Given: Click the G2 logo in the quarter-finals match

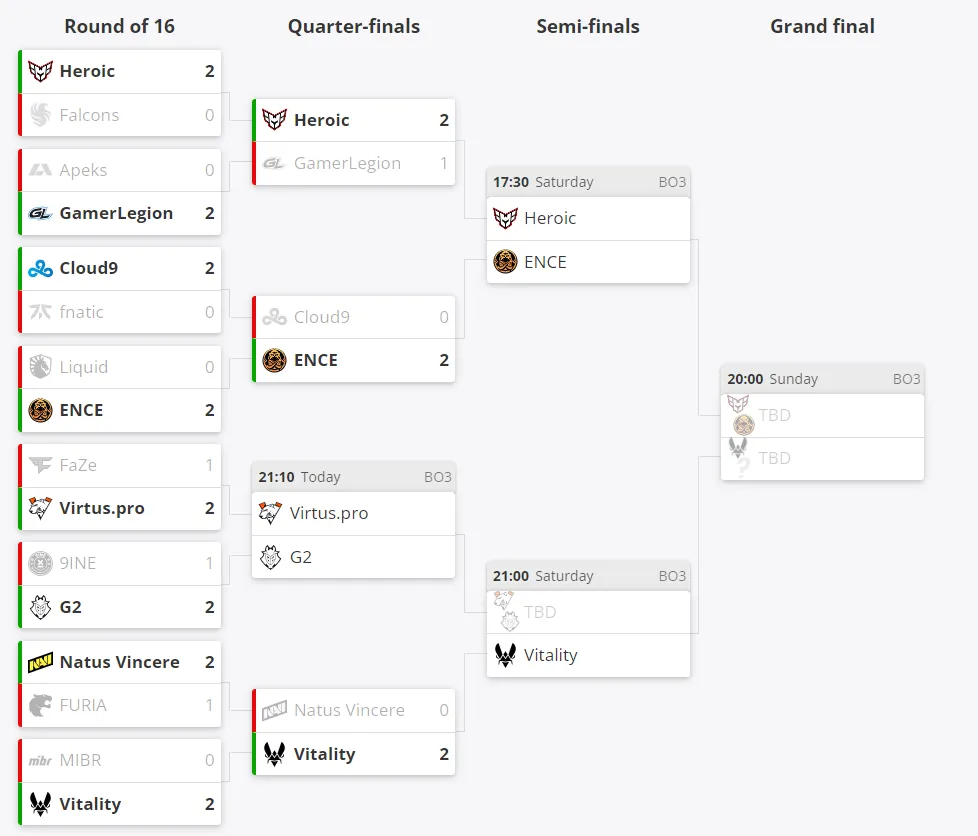Looking at the screenshot, I should (x=270, y=557).
